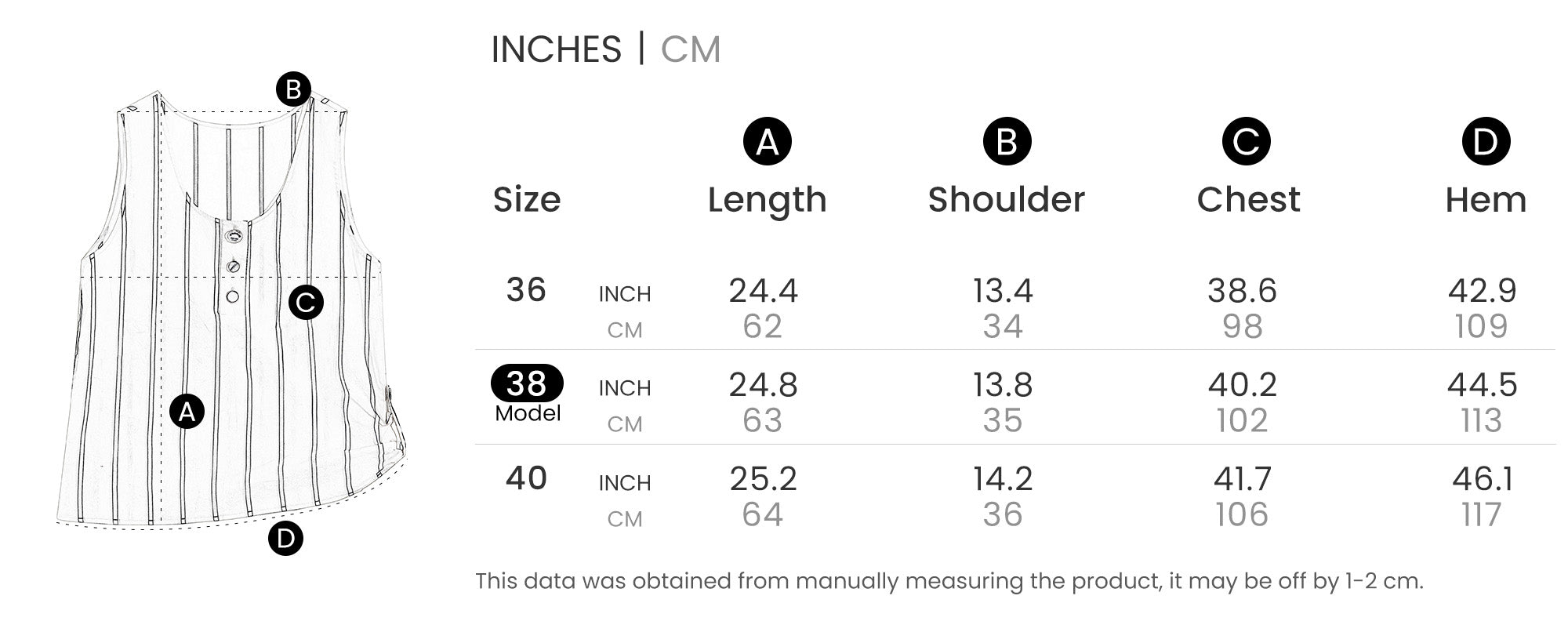This screenshot has height=632, width=1568.
Task: Click marker A on the garment sketch
Action: coord(187,411)
